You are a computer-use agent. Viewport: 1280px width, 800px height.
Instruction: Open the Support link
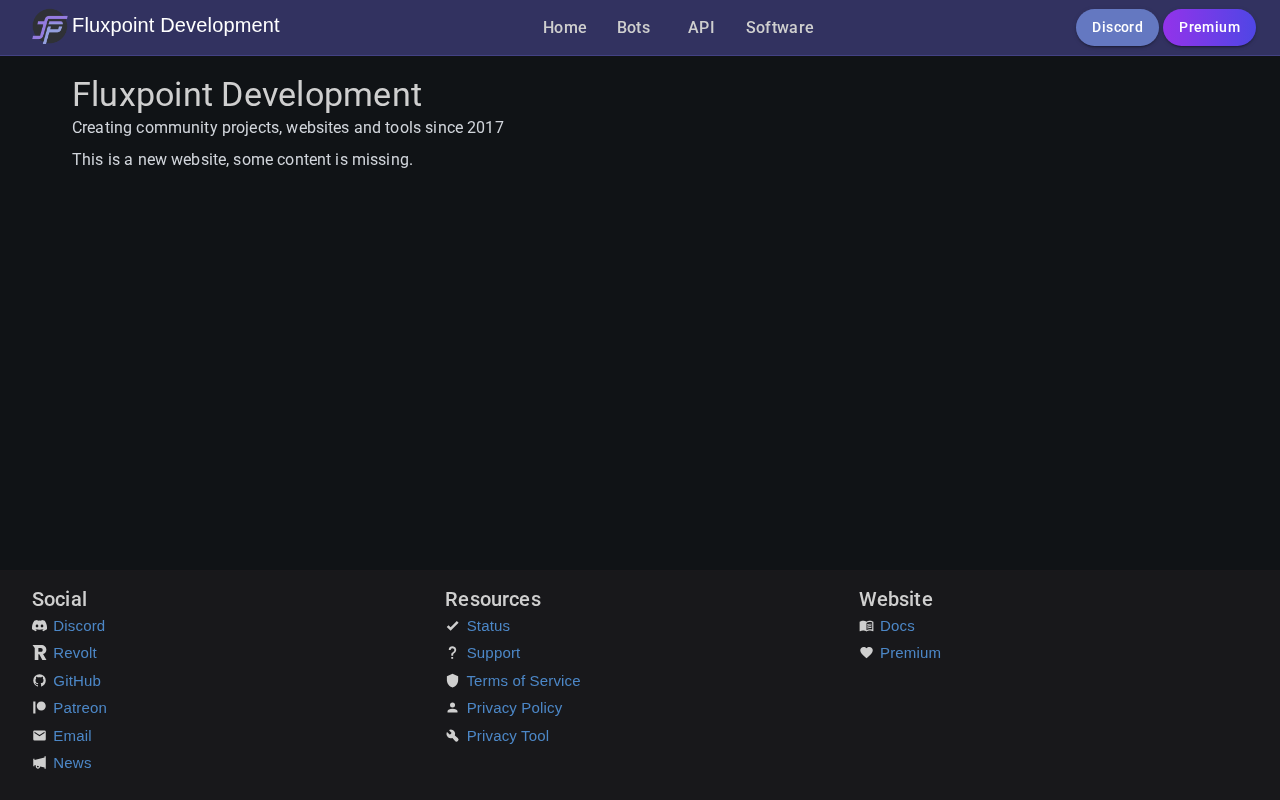494,653
